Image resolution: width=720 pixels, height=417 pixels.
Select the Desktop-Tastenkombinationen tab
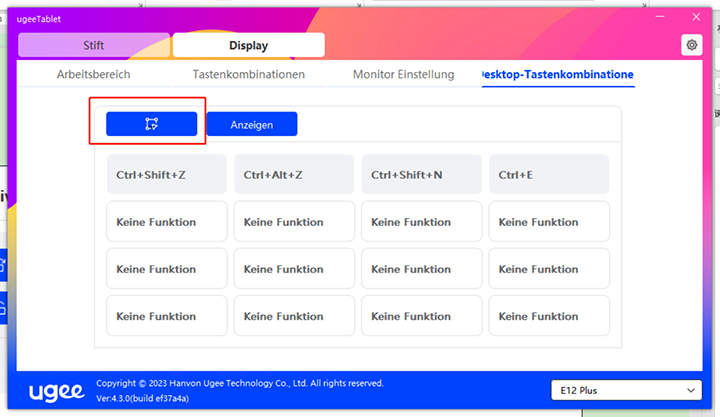556,75
